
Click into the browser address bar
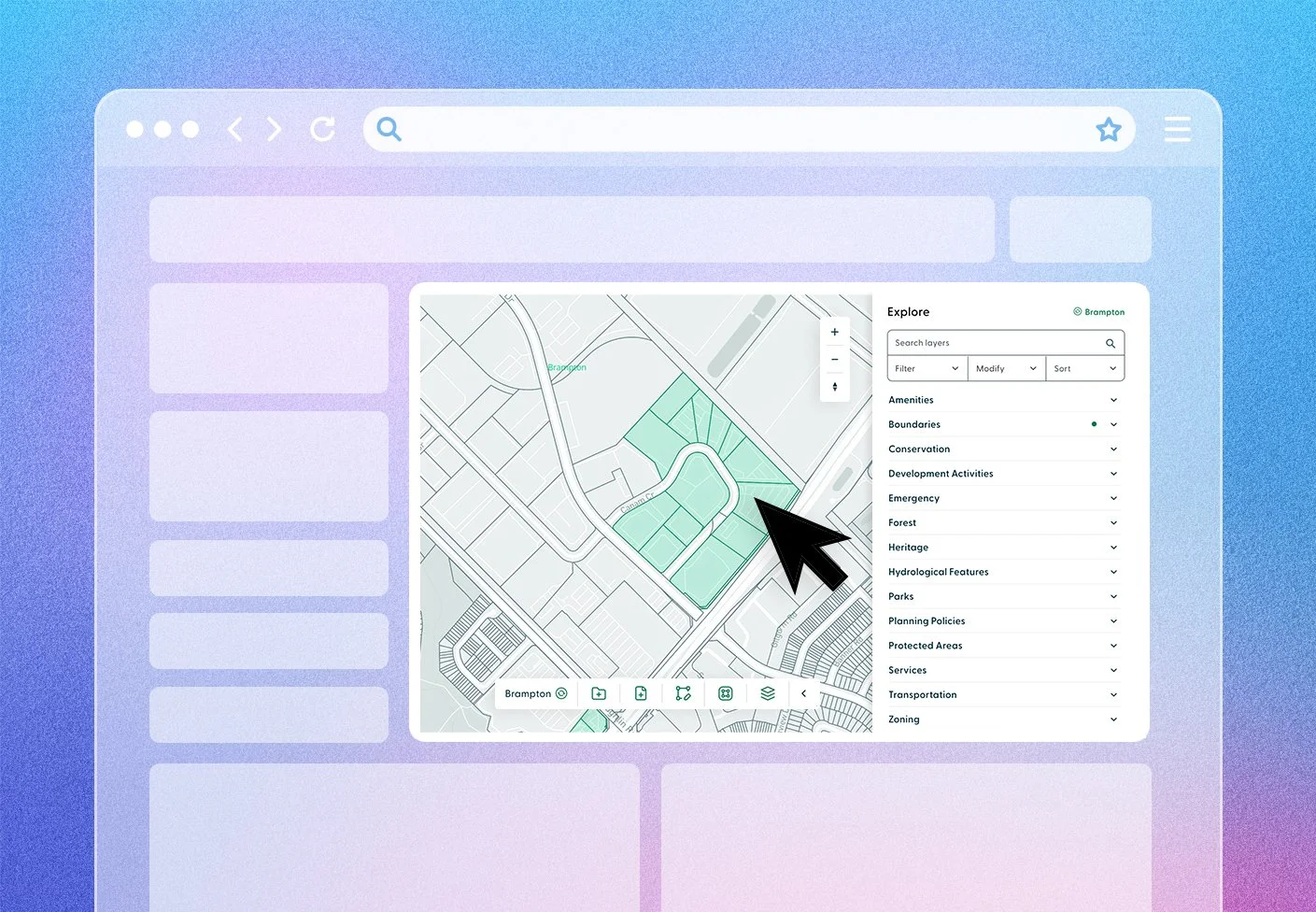pyautogui.click(x=749, y=129)
